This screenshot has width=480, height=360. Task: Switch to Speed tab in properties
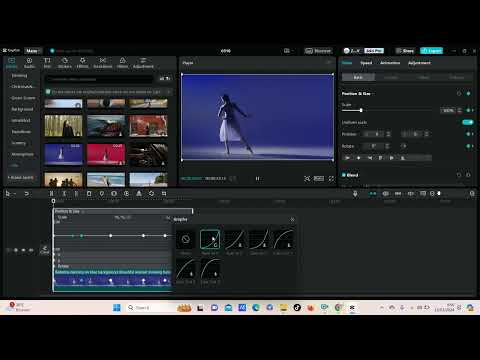[366, 63]
